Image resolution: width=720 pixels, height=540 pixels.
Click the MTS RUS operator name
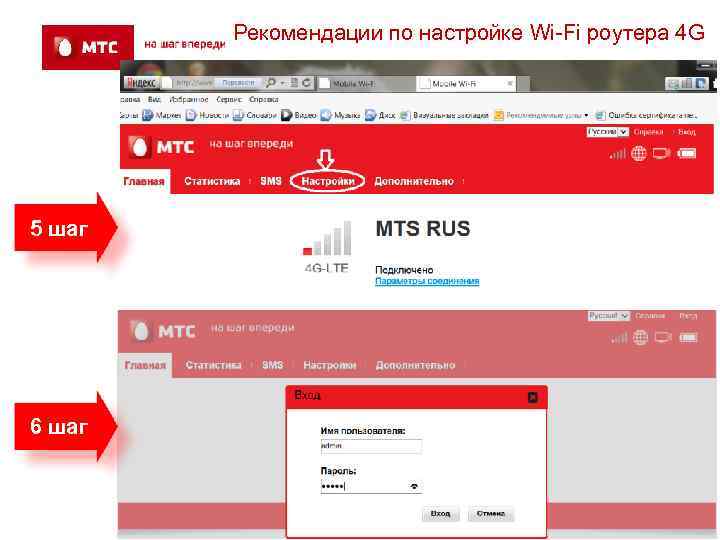[423, 229]
